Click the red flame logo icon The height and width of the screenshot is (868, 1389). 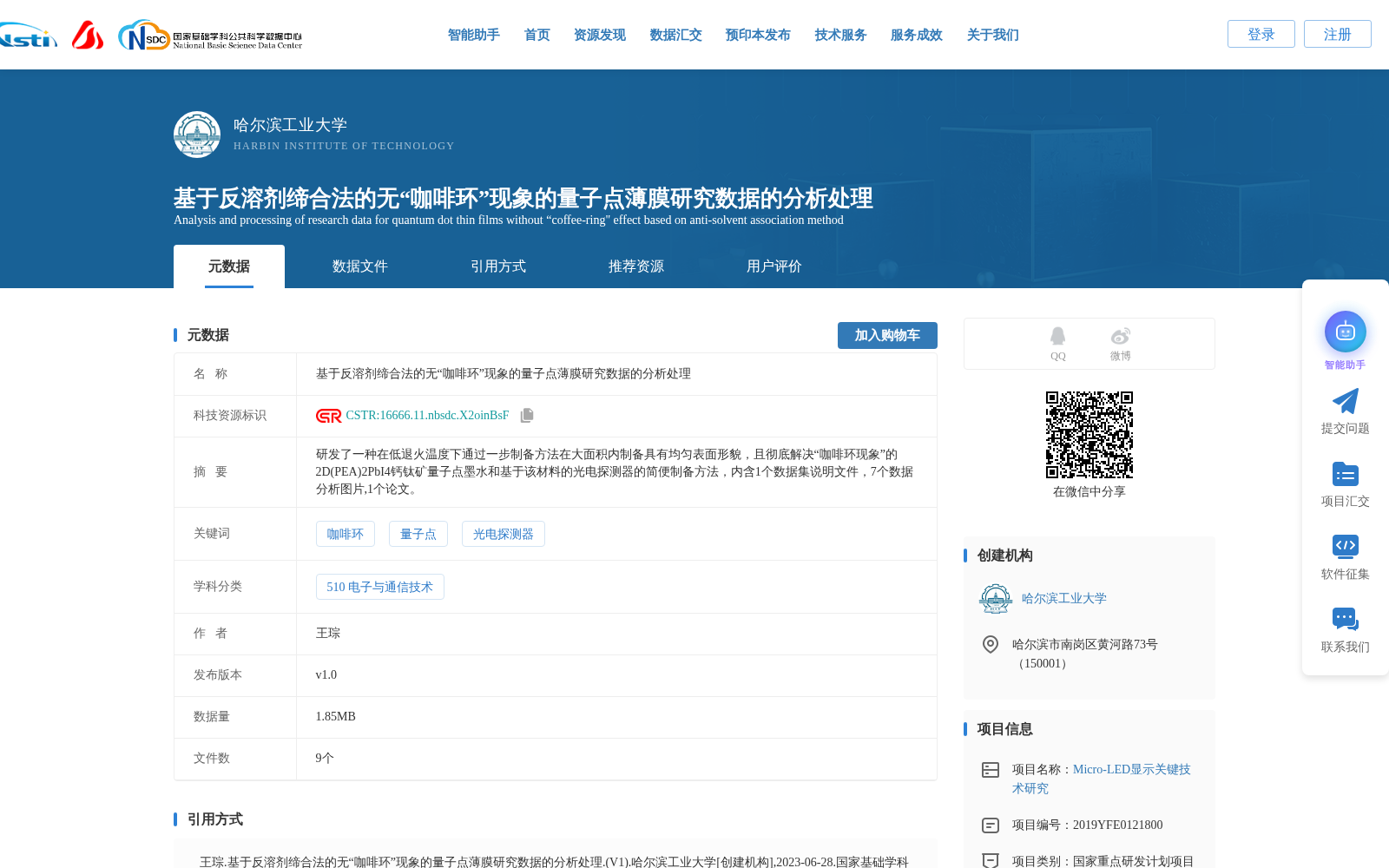pyautogui.click(x=88, y=36)
